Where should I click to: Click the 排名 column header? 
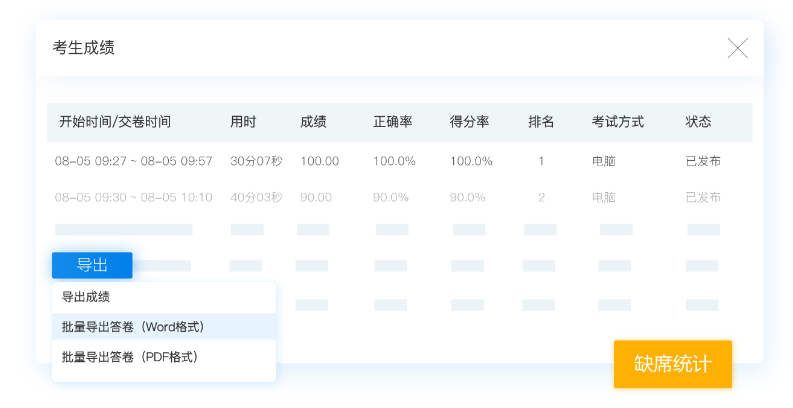pyautogui.click(x=541, y=122)
